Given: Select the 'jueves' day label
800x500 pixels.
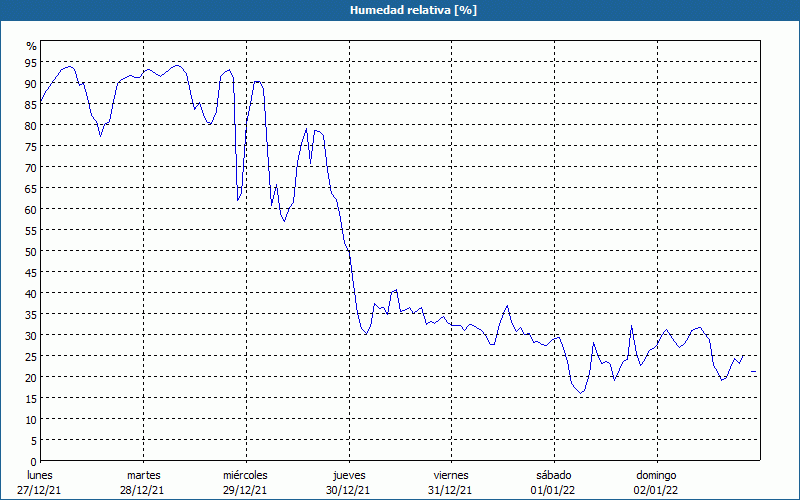Looking at the screenshot, I should click(349, 475).
